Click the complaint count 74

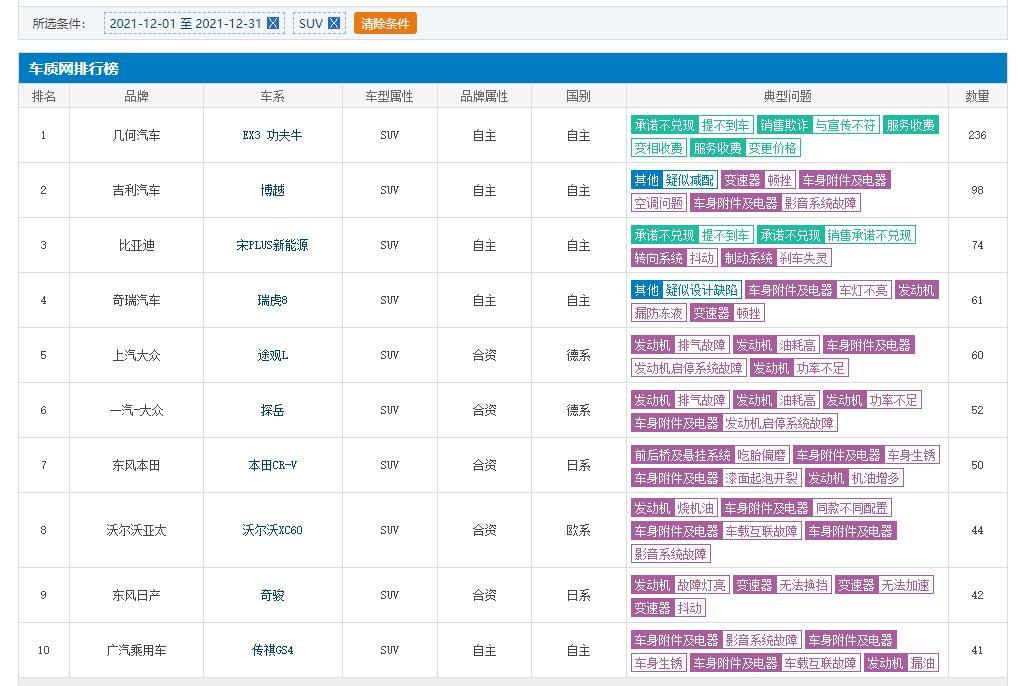[977, 245]
